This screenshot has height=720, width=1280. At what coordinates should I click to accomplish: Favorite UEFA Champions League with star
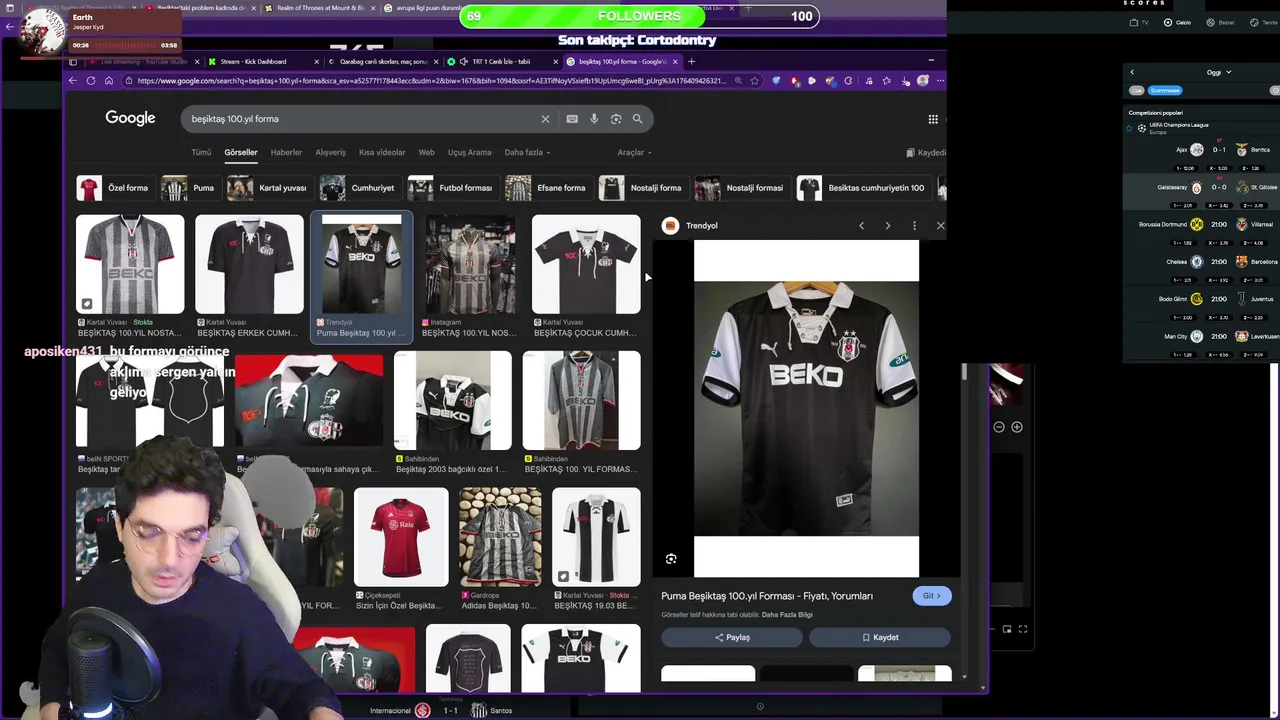1130,128
